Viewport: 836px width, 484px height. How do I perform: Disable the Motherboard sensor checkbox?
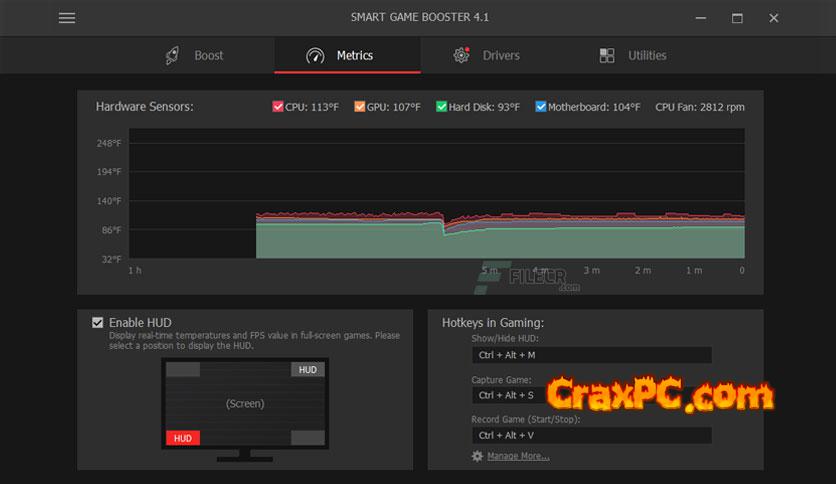point(541,107)
